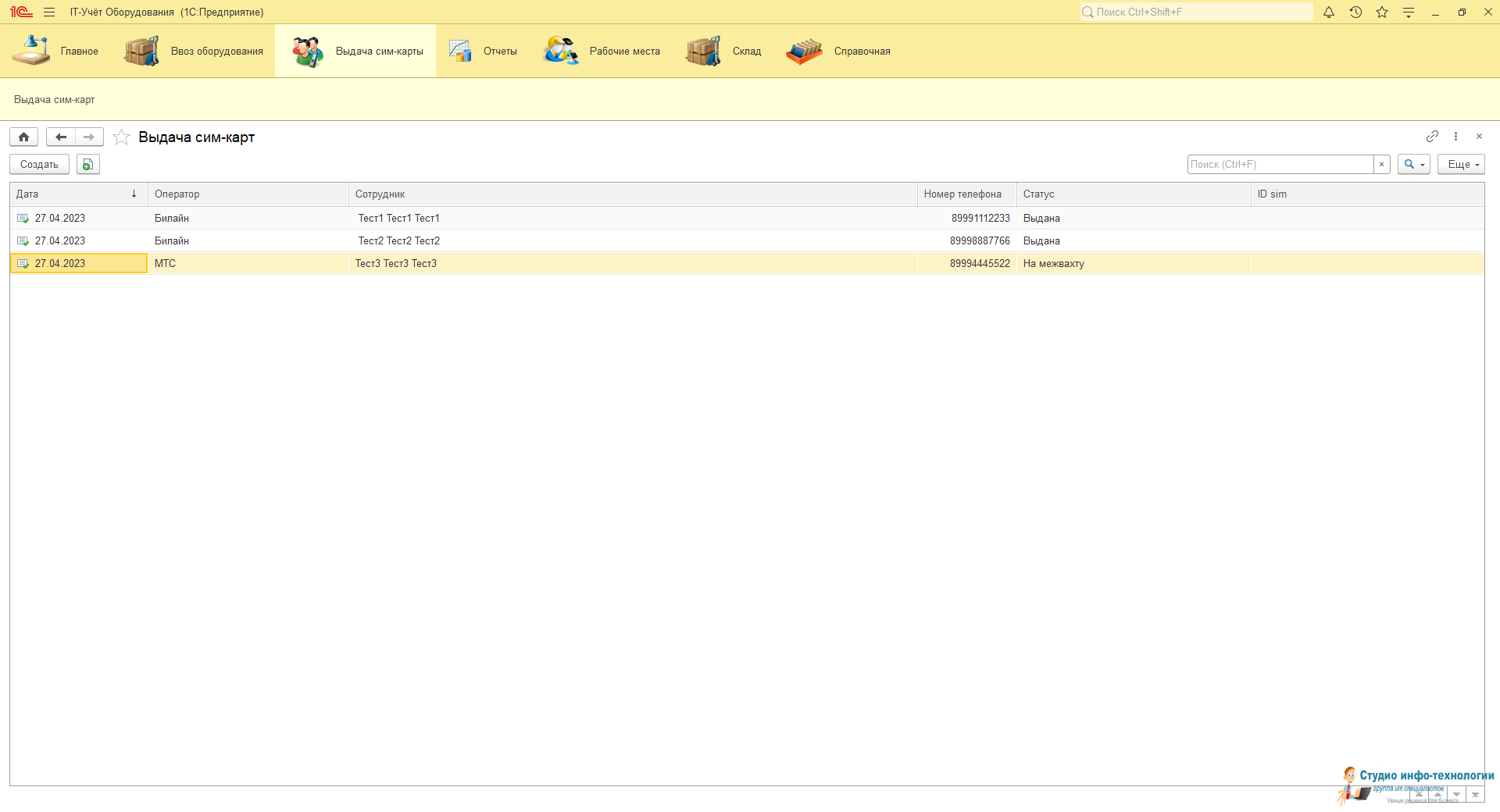Open the Выдача сим-карт navigation link
The height and width of the screenshot is (812, 1500).
pos(54,100)
